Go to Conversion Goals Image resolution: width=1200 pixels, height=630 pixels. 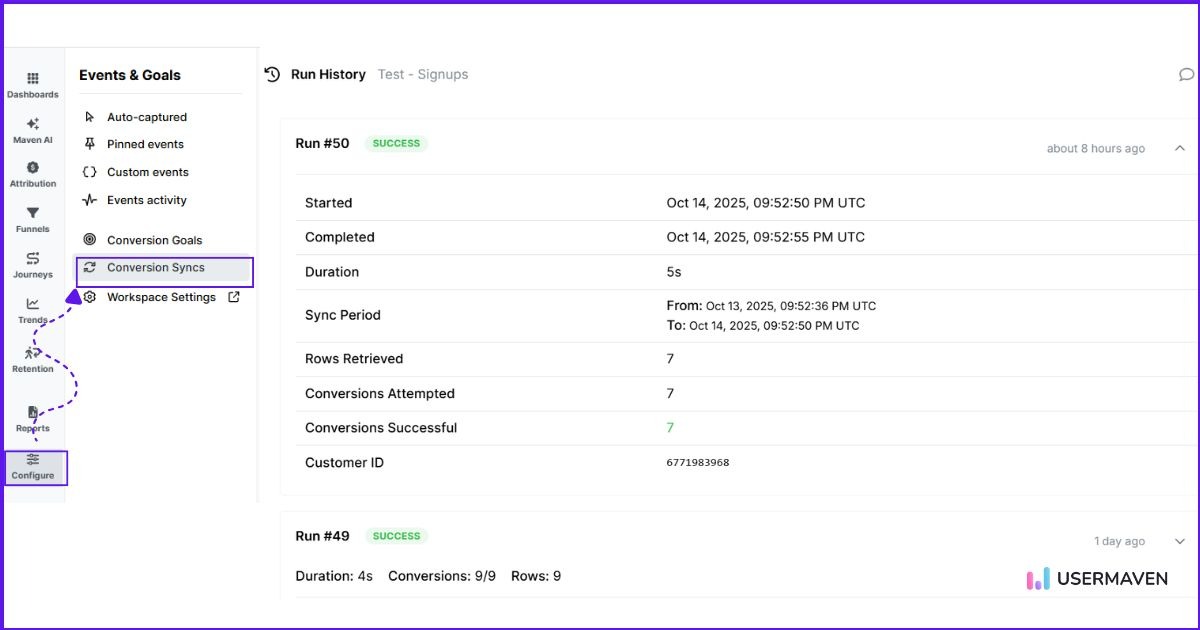coord(154,240)
